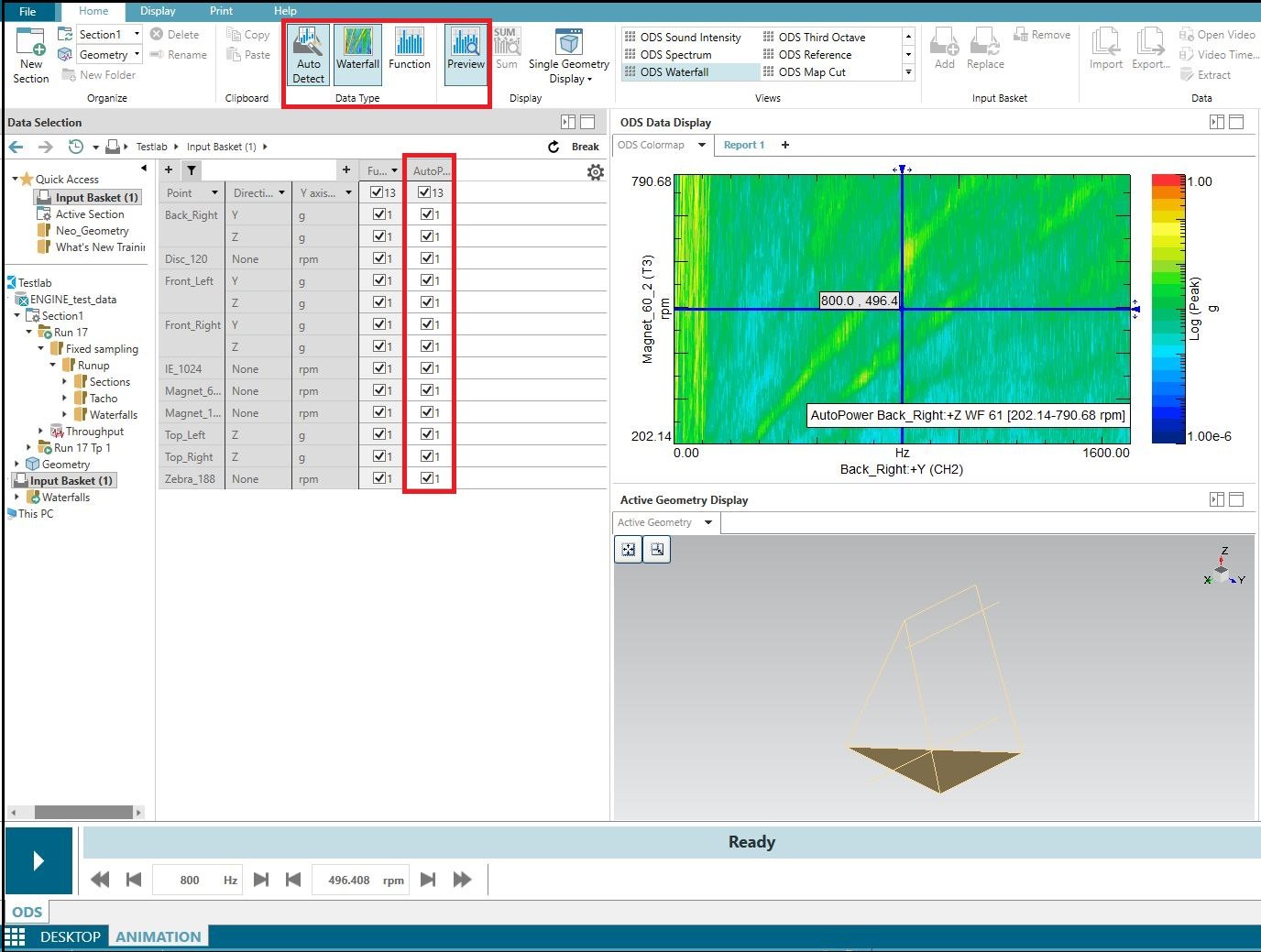Click the tree panel horizontal scrollbar
The height and width of the screenshot is (952, 1261).
click(x=83, y=812)
